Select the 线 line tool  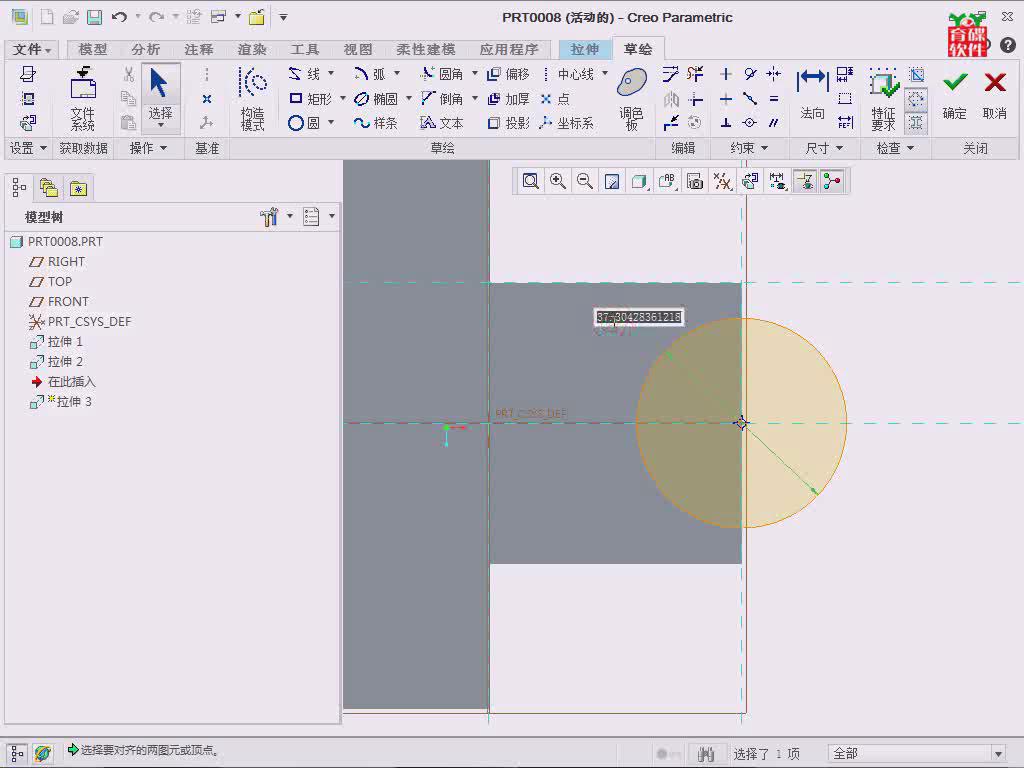pyautogui.click(x=305, y=74)
